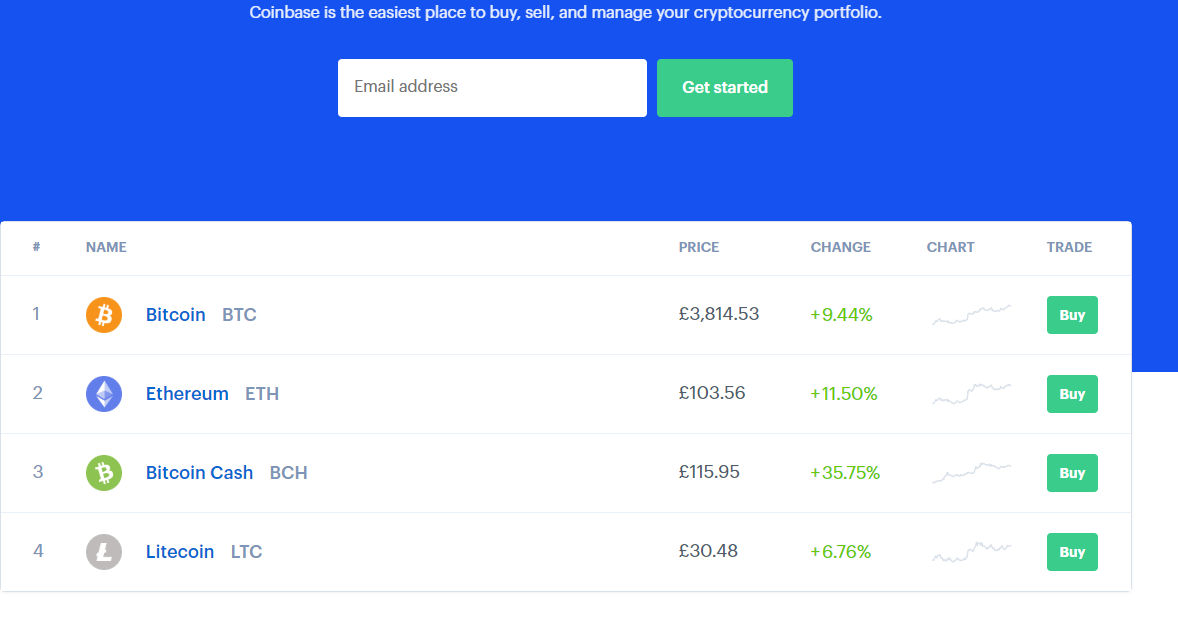Open the Ethereum name link
The image size is (1178, 630).
tap(187, 393)
